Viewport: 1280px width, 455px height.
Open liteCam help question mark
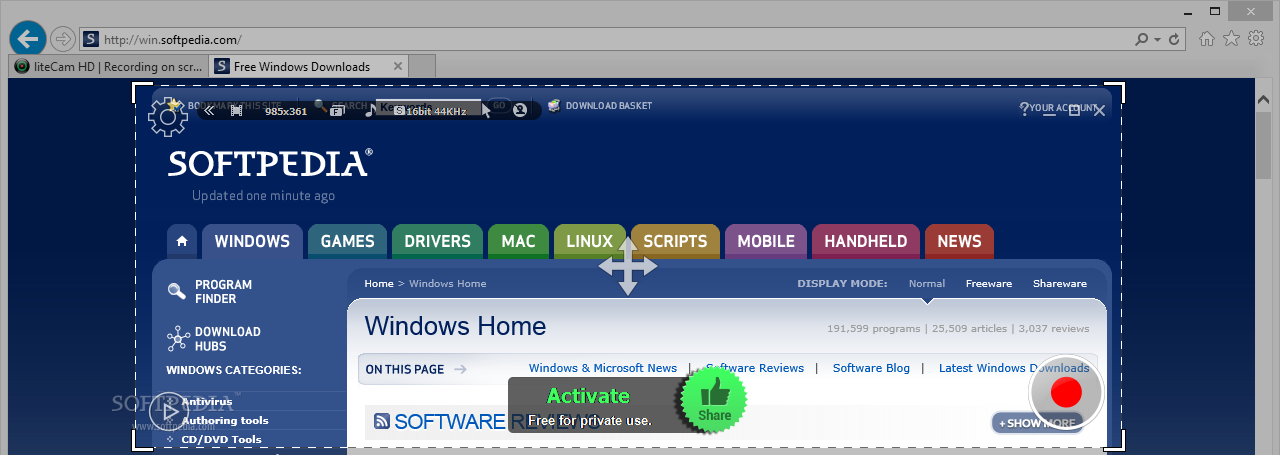1024,109
